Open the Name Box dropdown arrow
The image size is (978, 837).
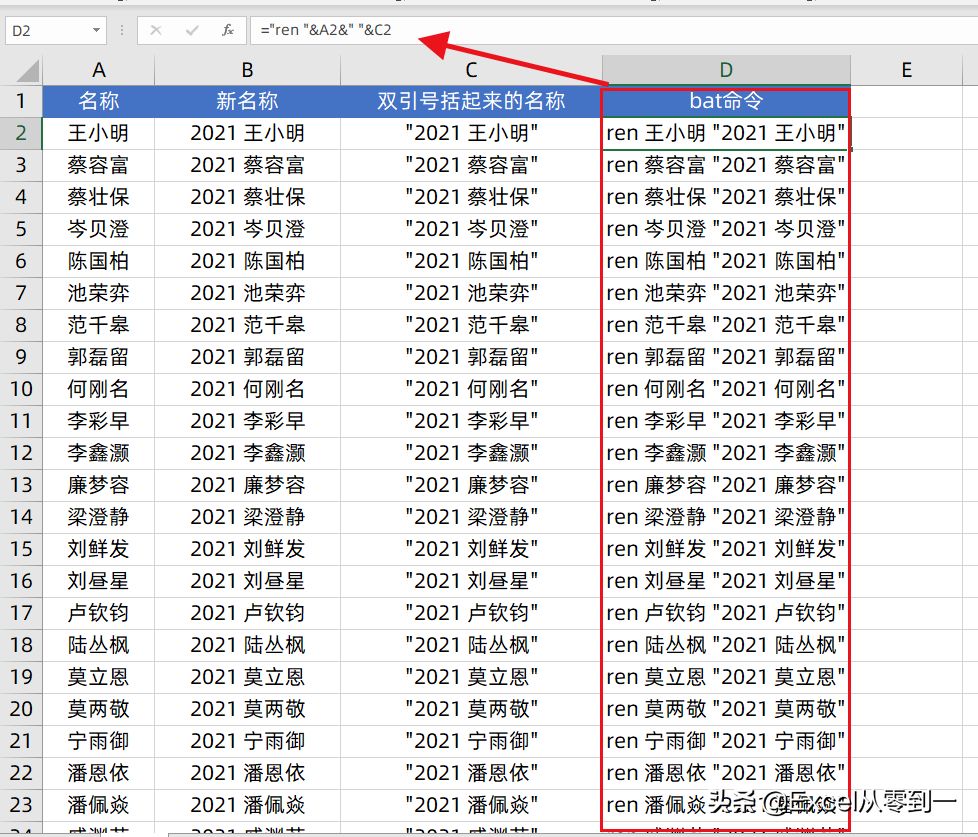click(x=96, y=30)
